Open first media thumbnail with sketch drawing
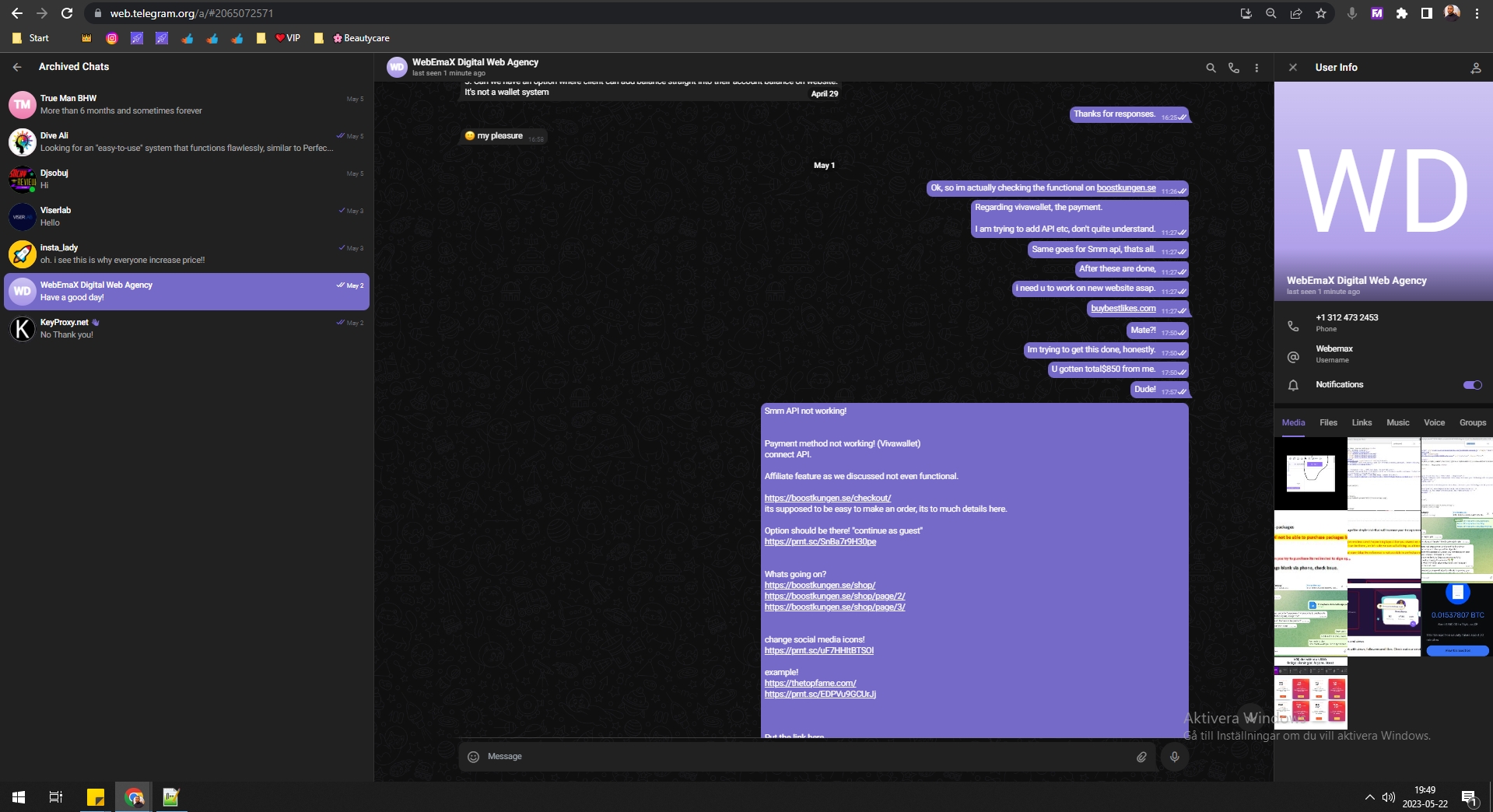This screenshot has height=812, width=1493. pos(1310,474)
